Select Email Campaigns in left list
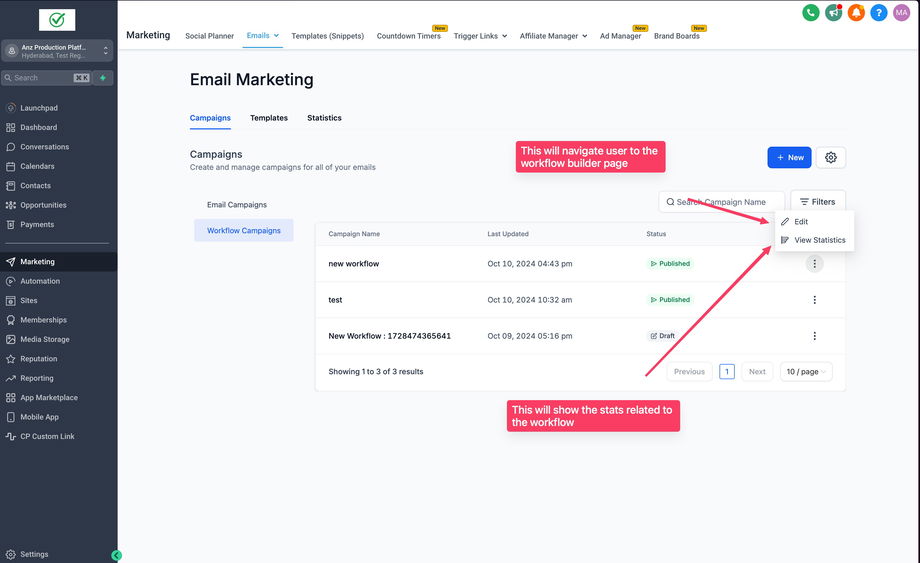 tap(237, 205)
